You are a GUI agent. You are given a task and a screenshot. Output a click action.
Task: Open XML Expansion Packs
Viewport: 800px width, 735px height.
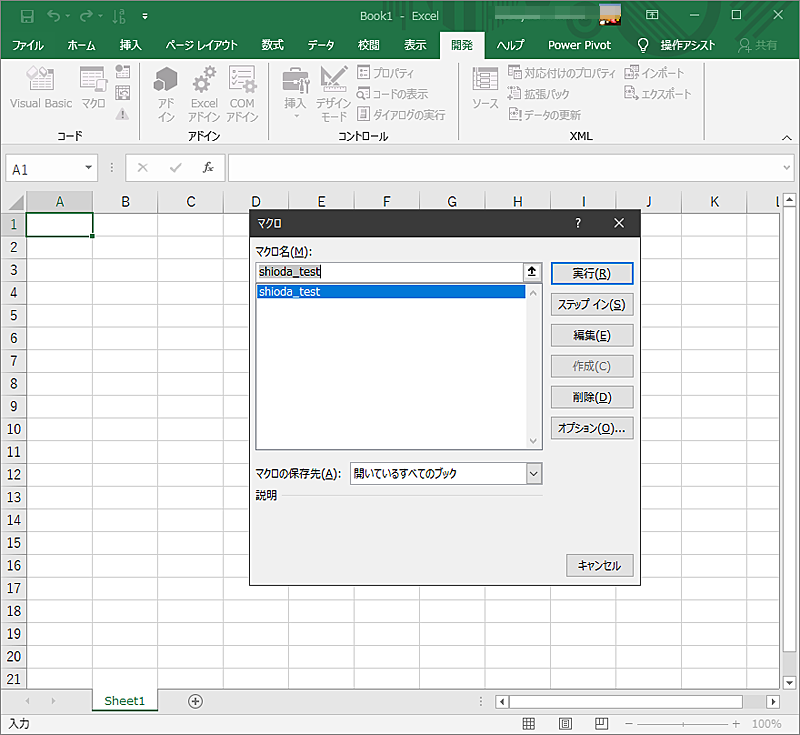(538, 94)
